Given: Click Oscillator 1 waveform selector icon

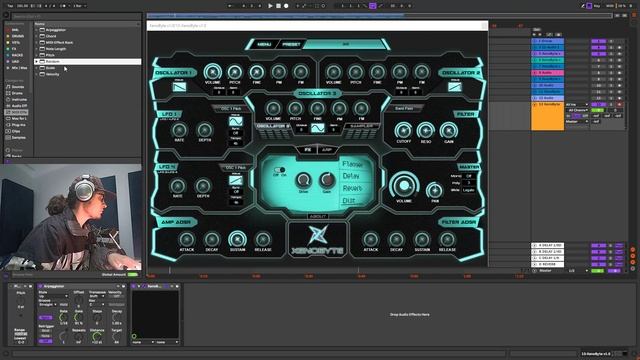Looking at the screenshot, I should click(x=180, y=87).
